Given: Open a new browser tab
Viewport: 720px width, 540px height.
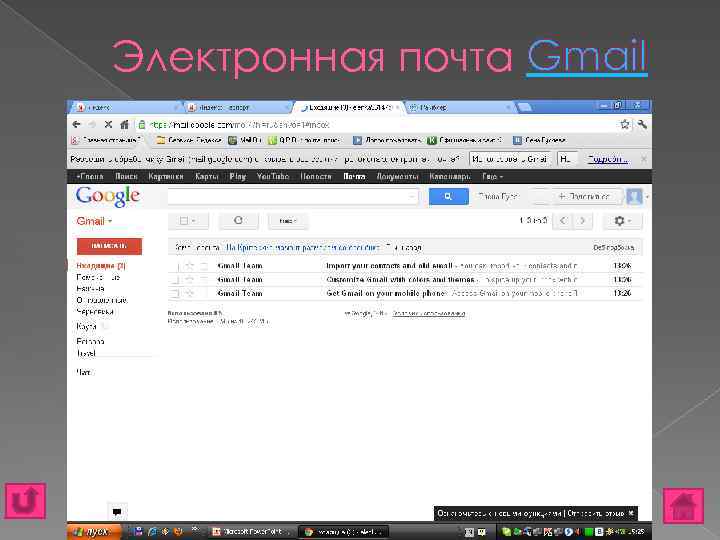Looking at the screenshot, I should [x=524, y=107].
